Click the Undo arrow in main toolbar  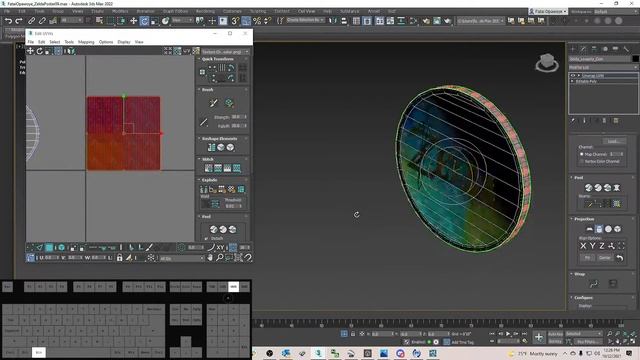(8, 20)
